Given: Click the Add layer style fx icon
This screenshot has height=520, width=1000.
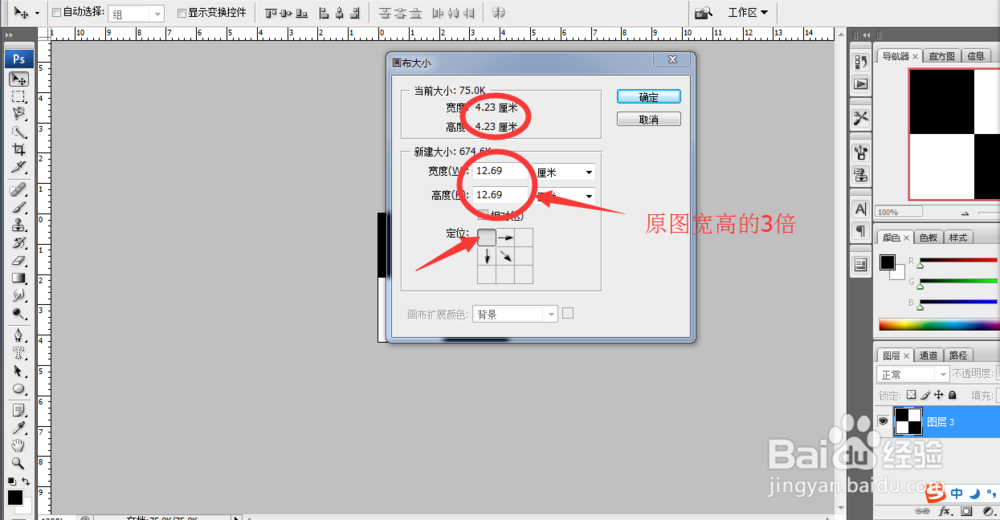Looking at the screenshot, I should pos(945,511).
